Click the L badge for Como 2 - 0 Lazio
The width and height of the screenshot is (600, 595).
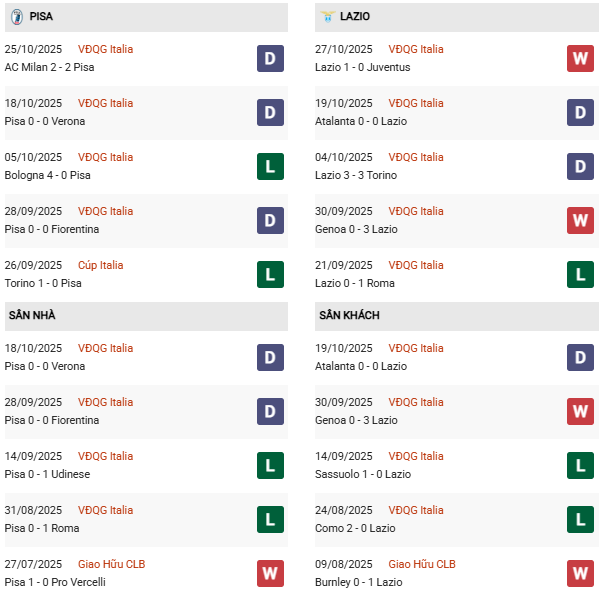coord(580,520)
